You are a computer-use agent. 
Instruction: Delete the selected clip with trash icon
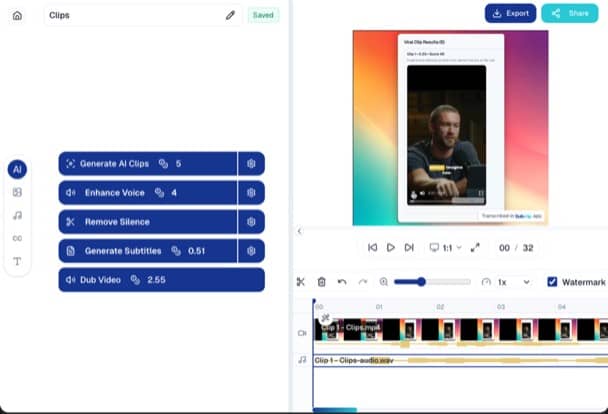pos(321,282)
